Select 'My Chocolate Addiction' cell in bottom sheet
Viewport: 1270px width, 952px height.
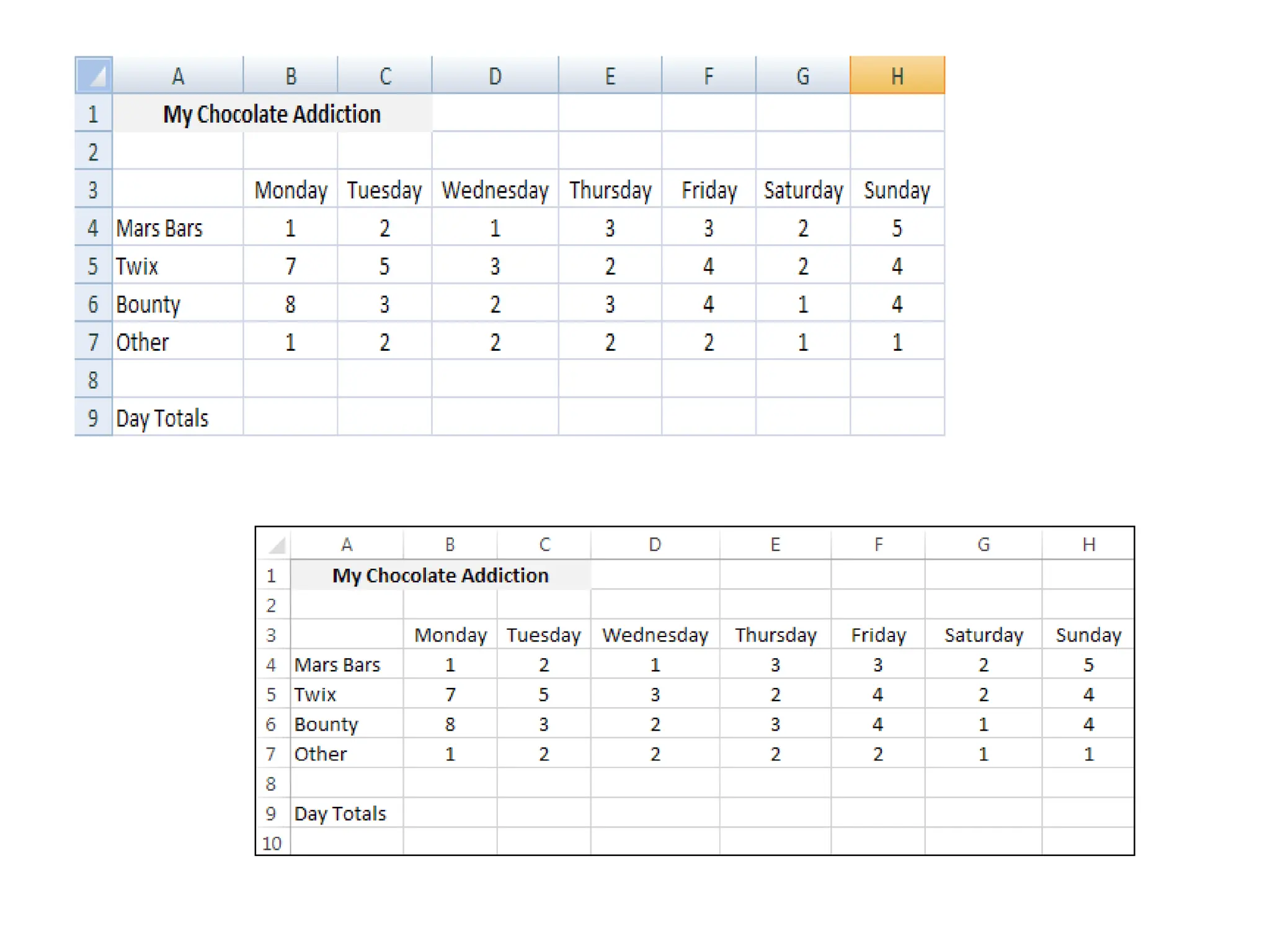pos(440,575)
